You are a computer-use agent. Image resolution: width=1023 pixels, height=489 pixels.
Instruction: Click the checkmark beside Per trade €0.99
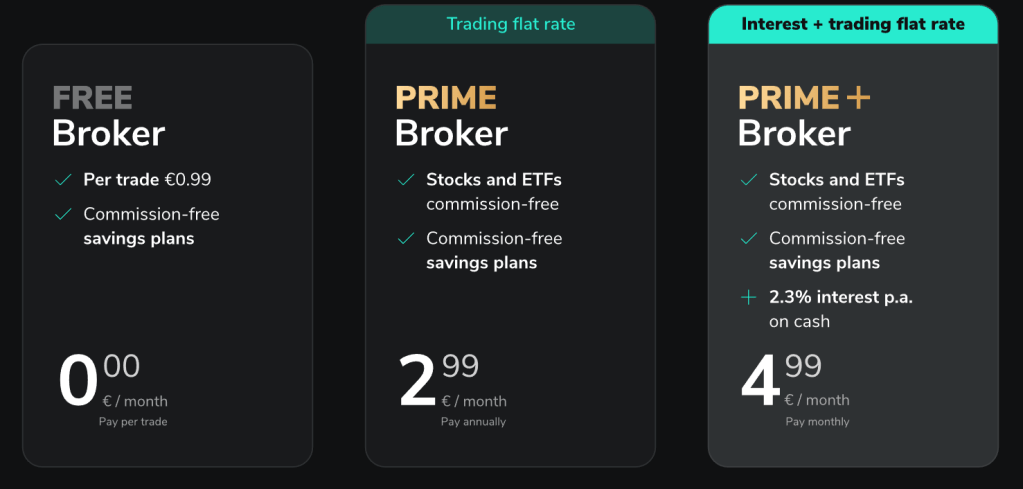coord(63,179)
